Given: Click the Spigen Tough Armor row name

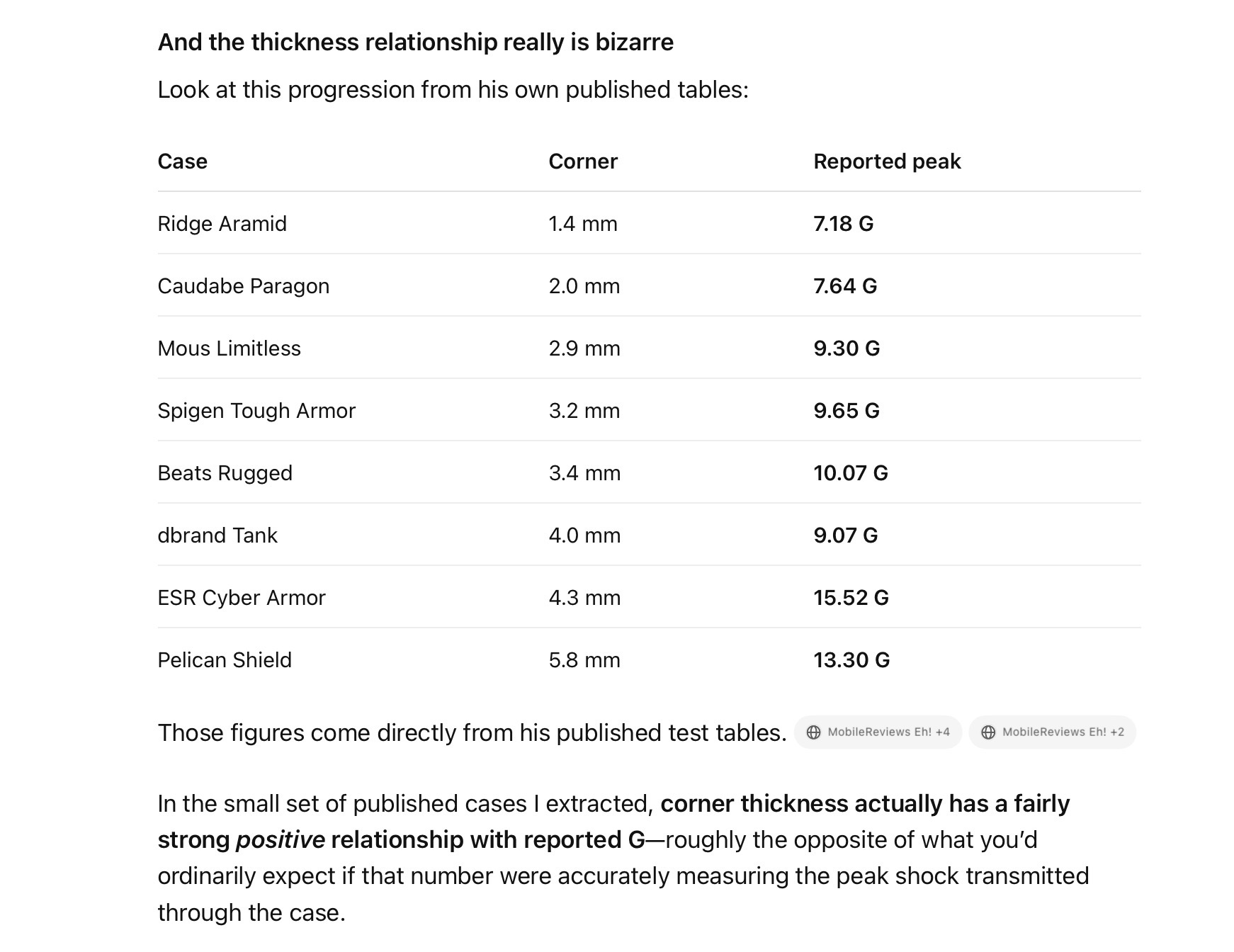Looking at the screenshot, I should [x=256, y=411].
